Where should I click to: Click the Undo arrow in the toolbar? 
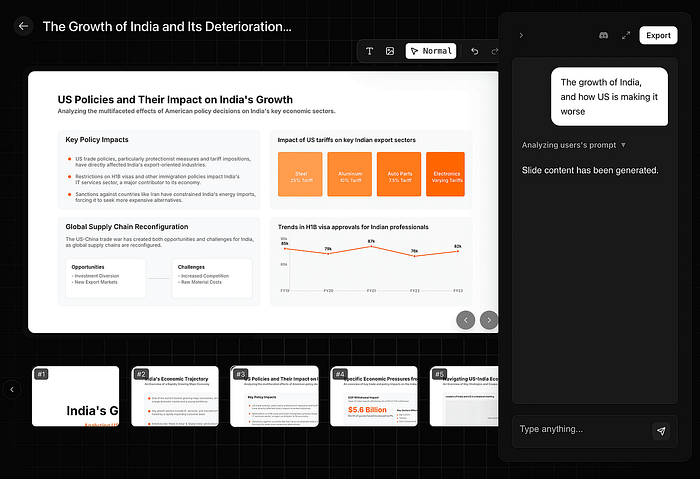pyautogui.click(x=474, y=51)
